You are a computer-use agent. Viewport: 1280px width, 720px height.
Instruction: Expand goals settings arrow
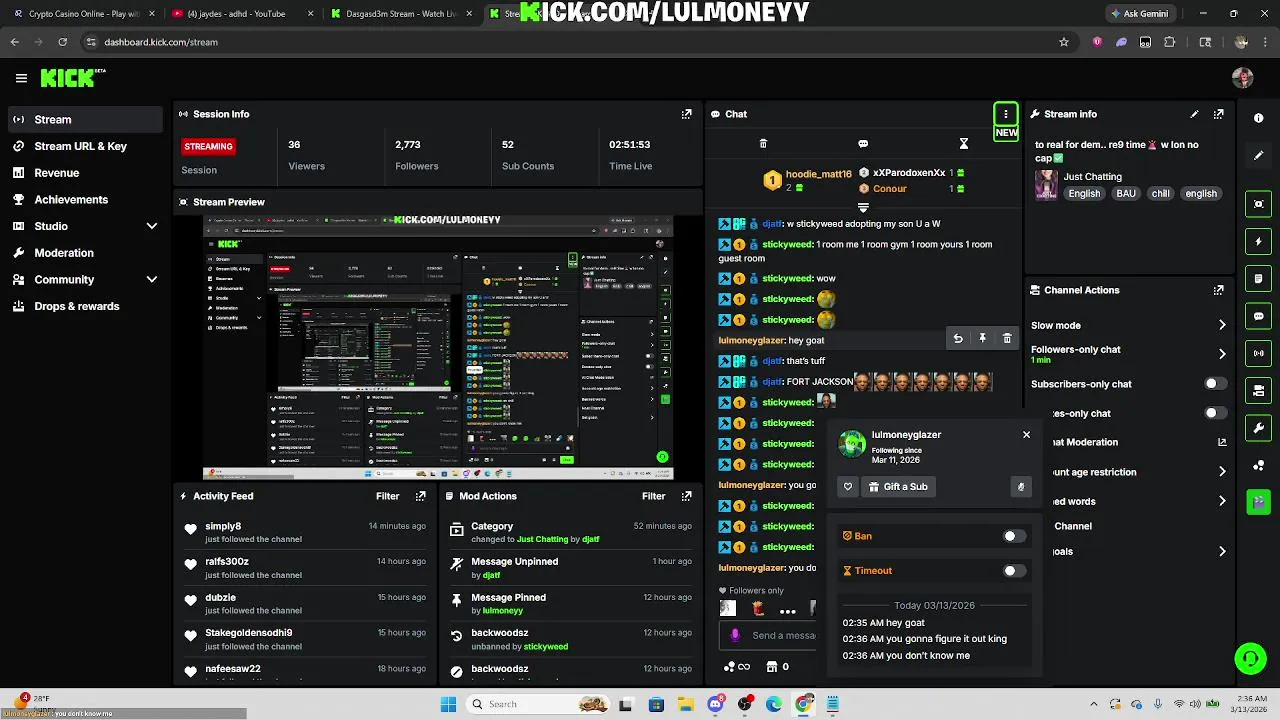coord(1222,552)
